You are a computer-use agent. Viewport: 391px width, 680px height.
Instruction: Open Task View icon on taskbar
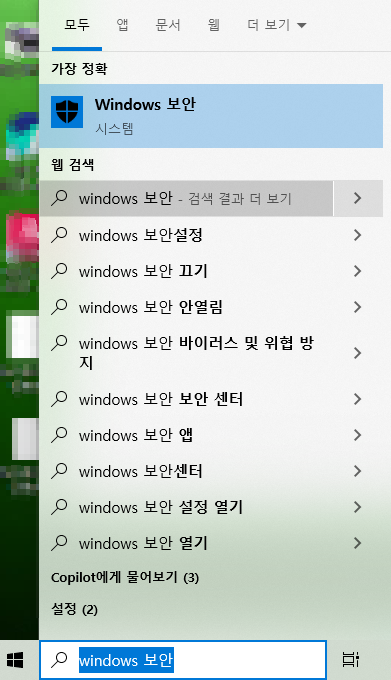pos(350,660)
